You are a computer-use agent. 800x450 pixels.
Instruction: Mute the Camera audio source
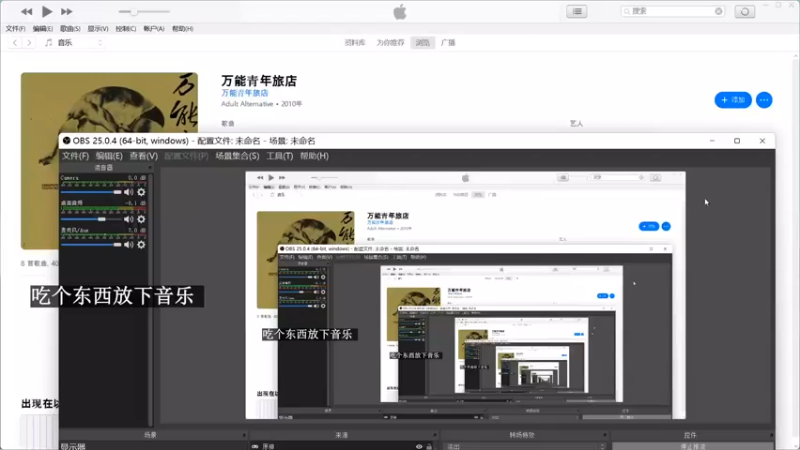pos(128,192)
